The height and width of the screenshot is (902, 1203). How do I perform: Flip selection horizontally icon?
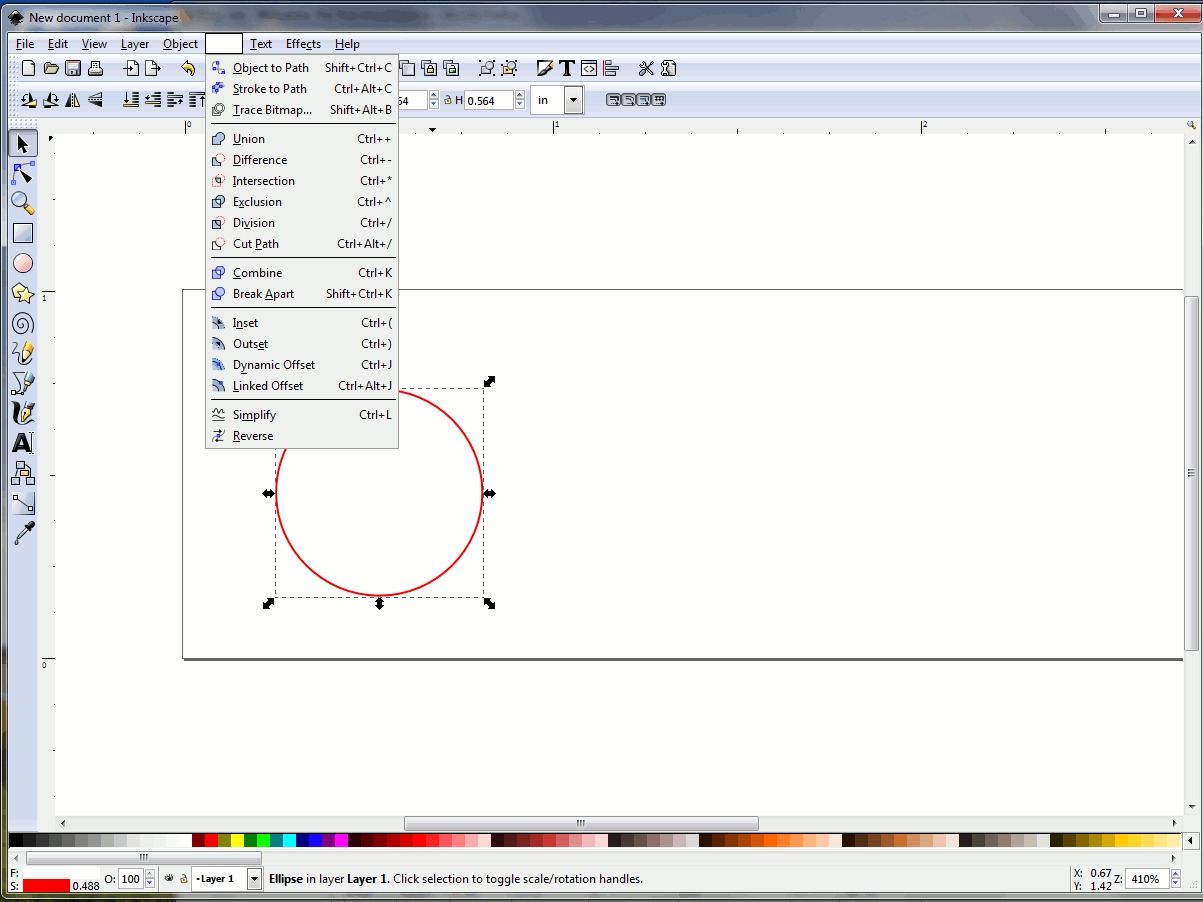(73, 100)
